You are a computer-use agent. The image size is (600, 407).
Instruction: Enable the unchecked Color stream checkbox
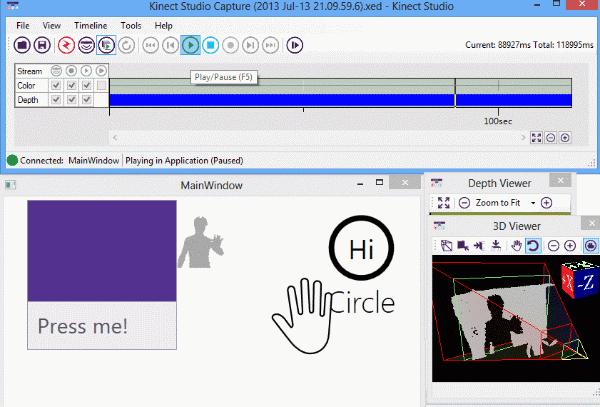pos(101,85)
